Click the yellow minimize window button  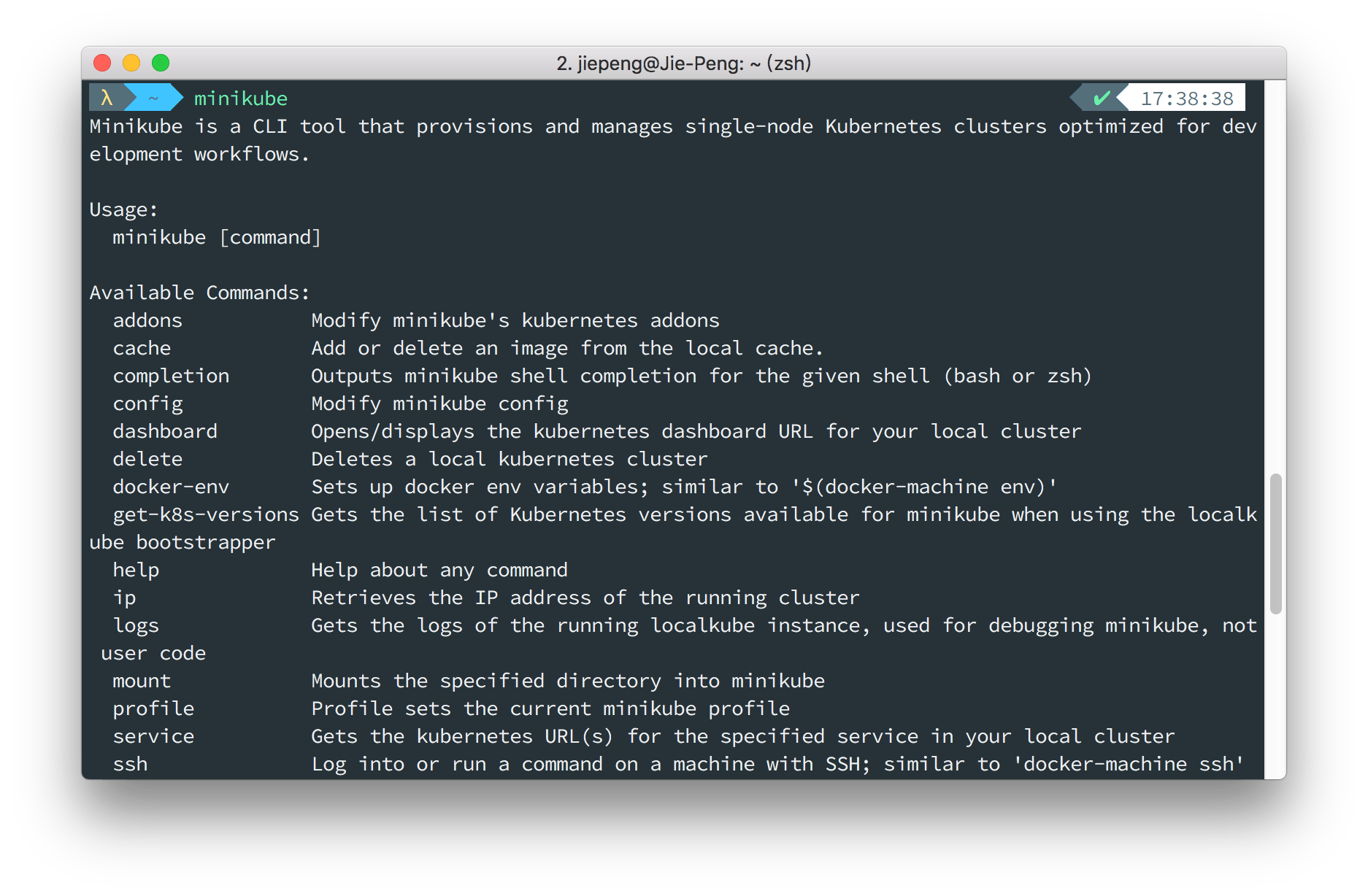pos(131,63)
